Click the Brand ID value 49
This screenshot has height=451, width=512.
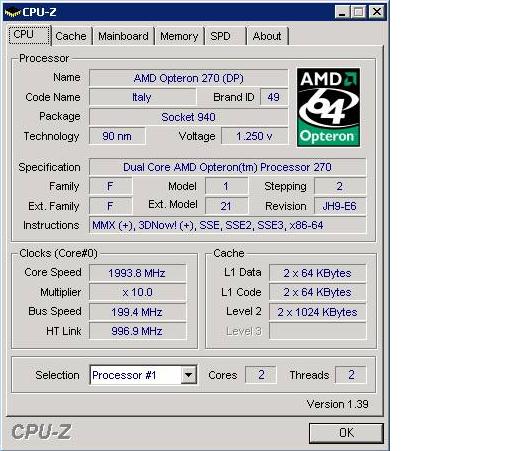tap(274, 97)
